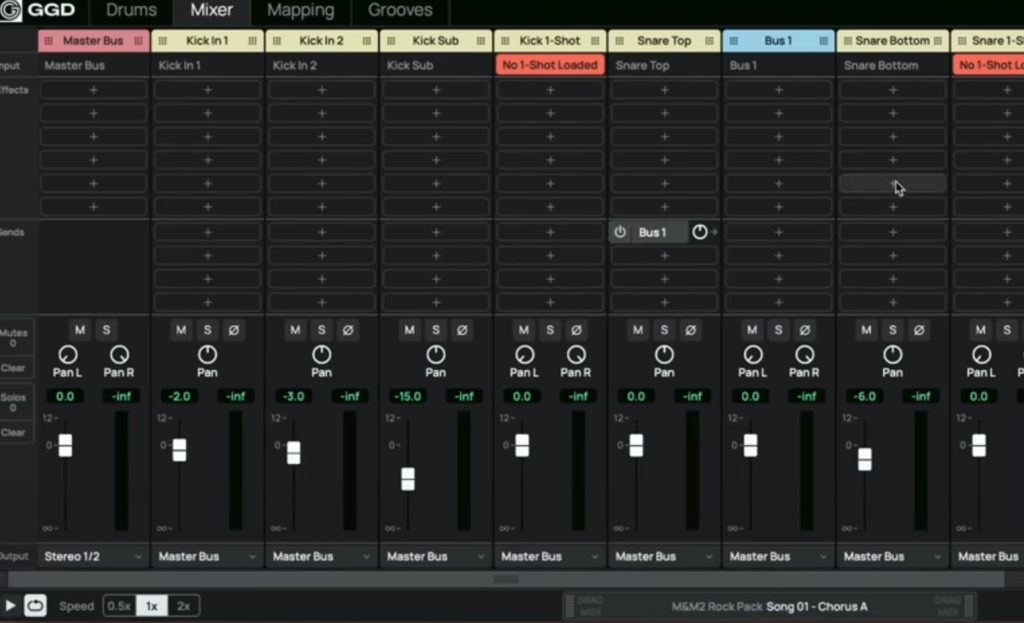Switch to the Drums tab

131,11
